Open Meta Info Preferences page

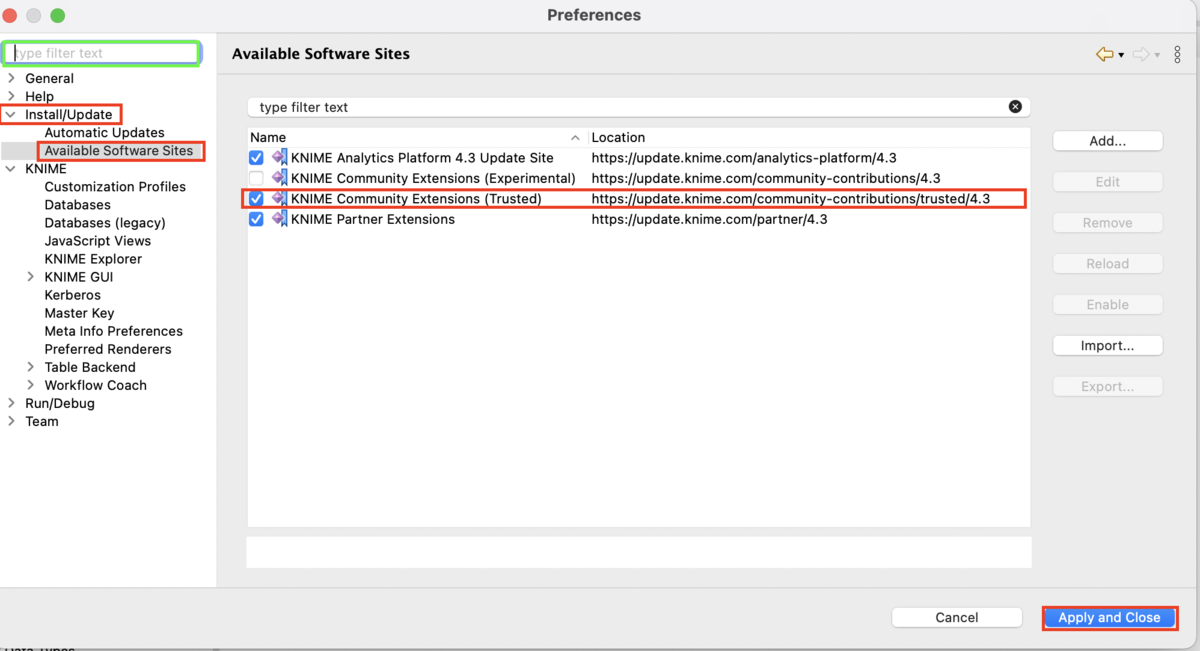click(x=114, y=331)
